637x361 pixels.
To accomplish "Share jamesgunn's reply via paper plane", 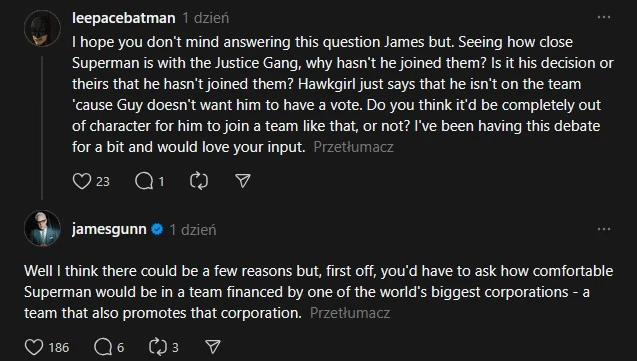I will pos(213,347).
